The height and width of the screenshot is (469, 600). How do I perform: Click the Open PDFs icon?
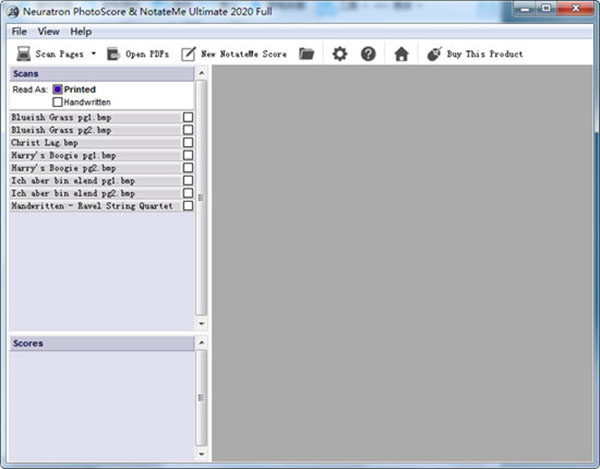tap(113, 54)
